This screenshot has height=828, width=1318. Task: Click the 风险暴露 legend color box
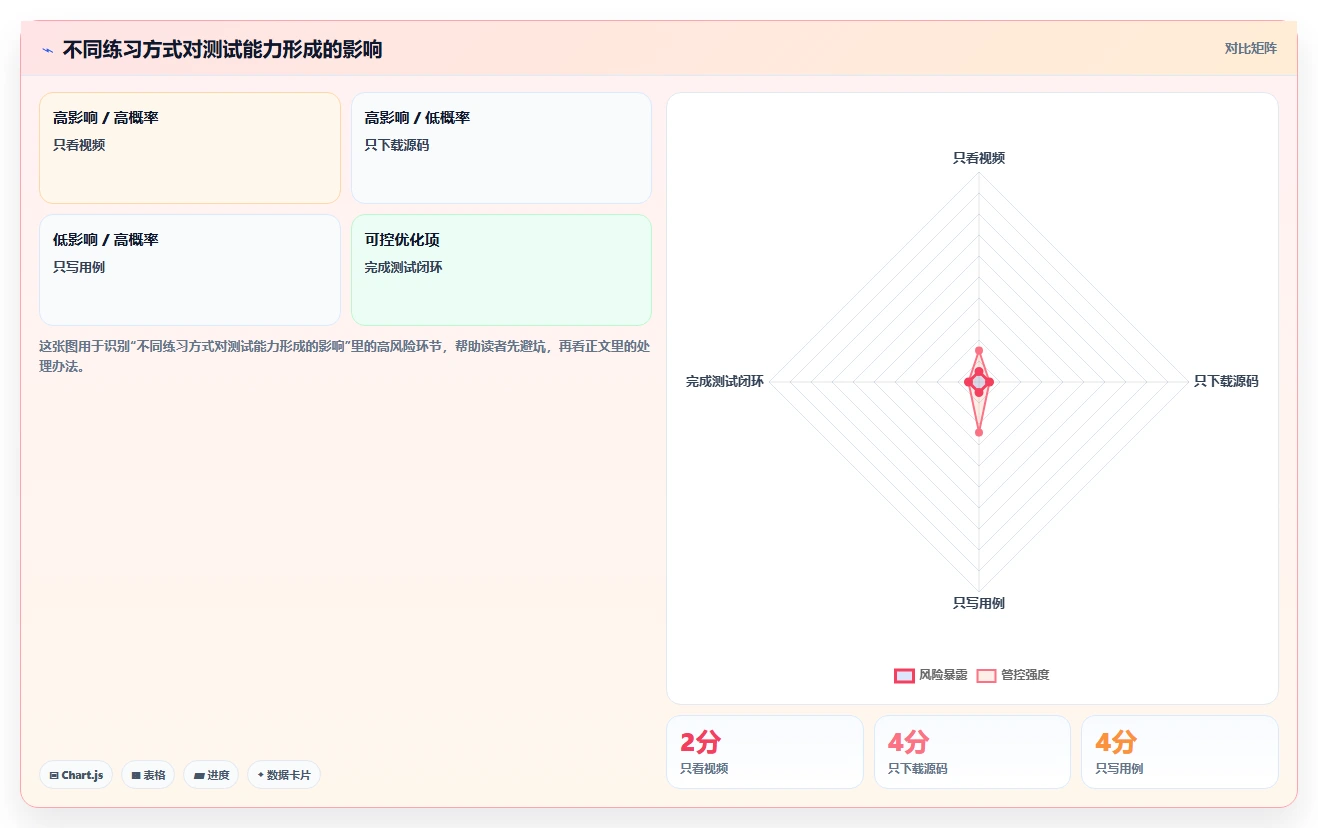(904, 675)
